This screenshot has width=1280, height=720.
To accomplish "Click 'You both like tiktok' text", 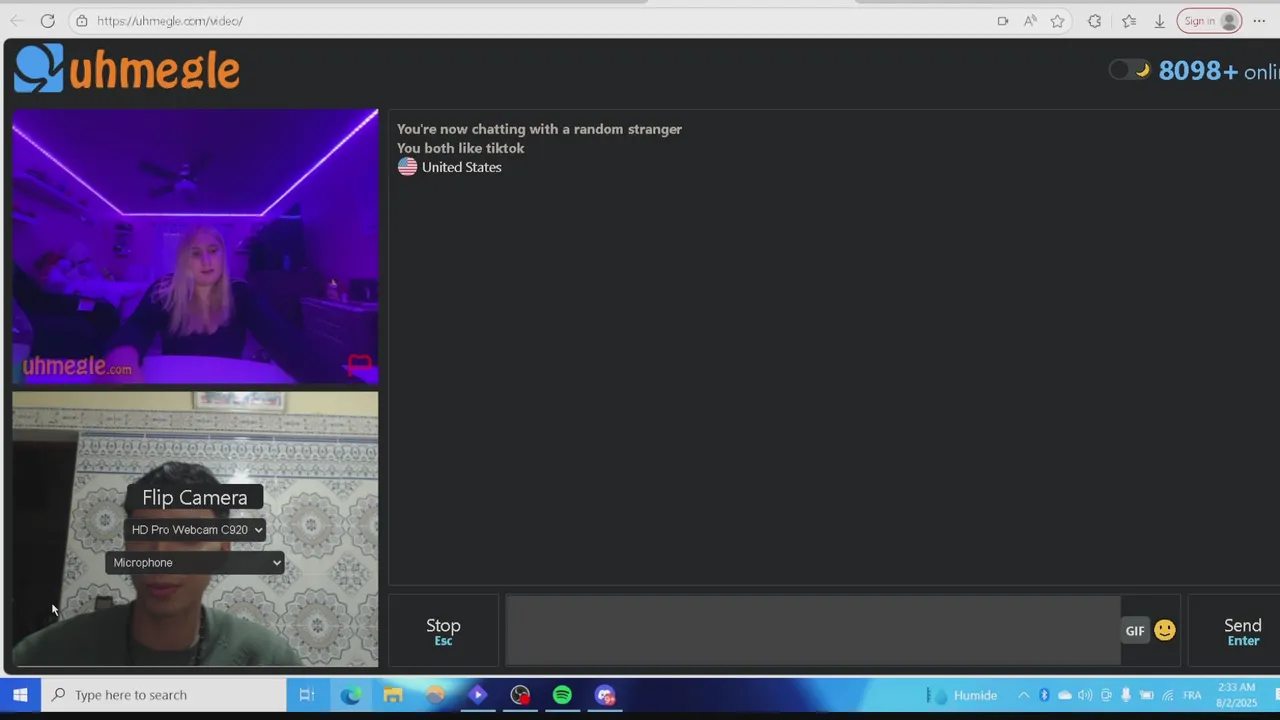I will [460, 148].
